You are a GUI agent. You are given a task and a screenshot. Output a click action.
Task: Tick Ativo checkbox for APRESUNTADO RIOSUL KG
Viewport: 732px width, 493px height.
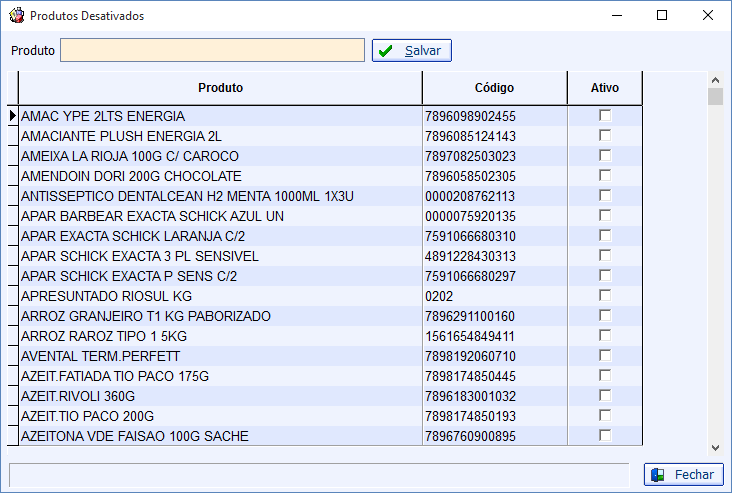tap(605, 296)
